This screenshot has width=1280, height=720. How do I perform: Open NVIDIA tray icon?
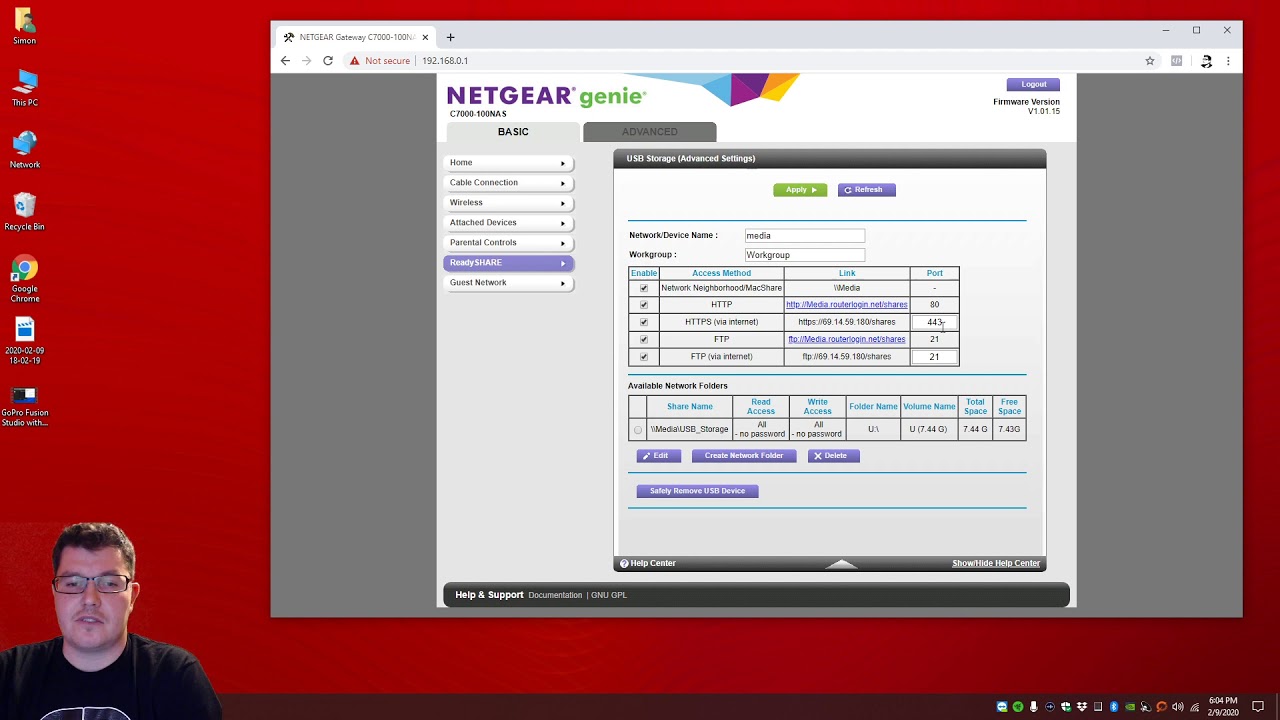1130,707
